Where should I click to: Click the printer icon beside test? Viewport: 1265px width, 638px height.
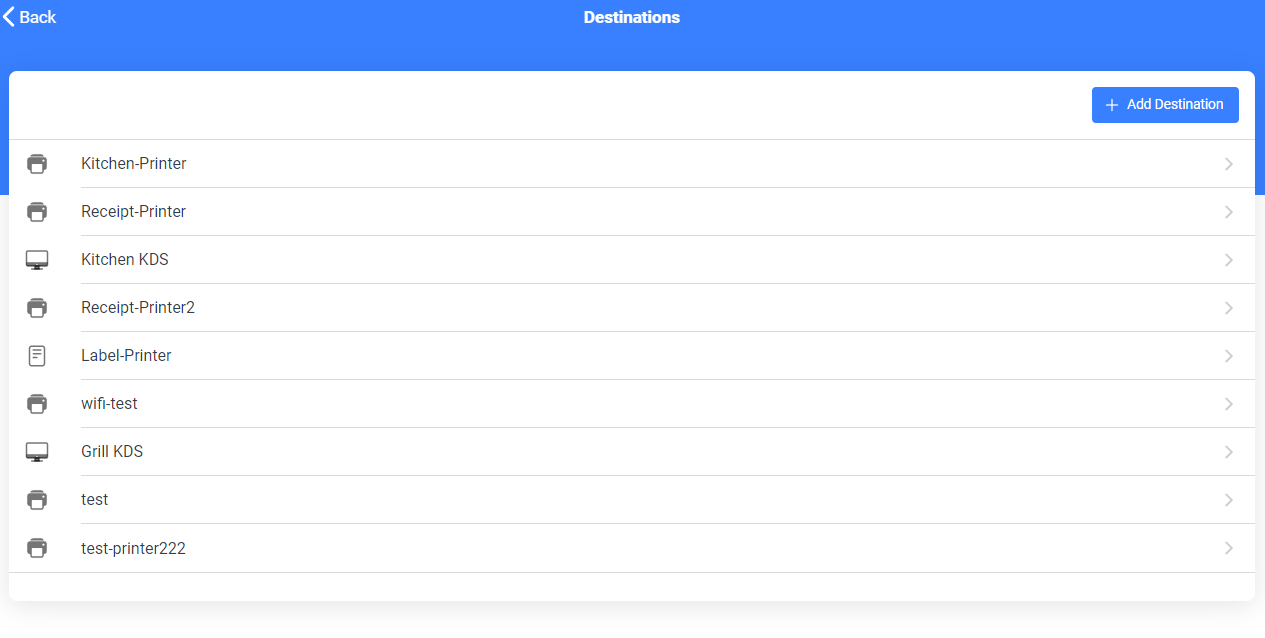[37, 500]
